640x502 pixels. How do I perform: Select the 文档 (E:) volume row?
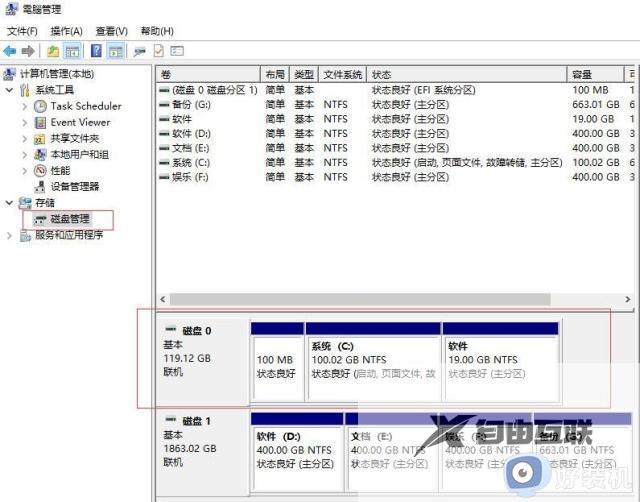pos(395,148)
